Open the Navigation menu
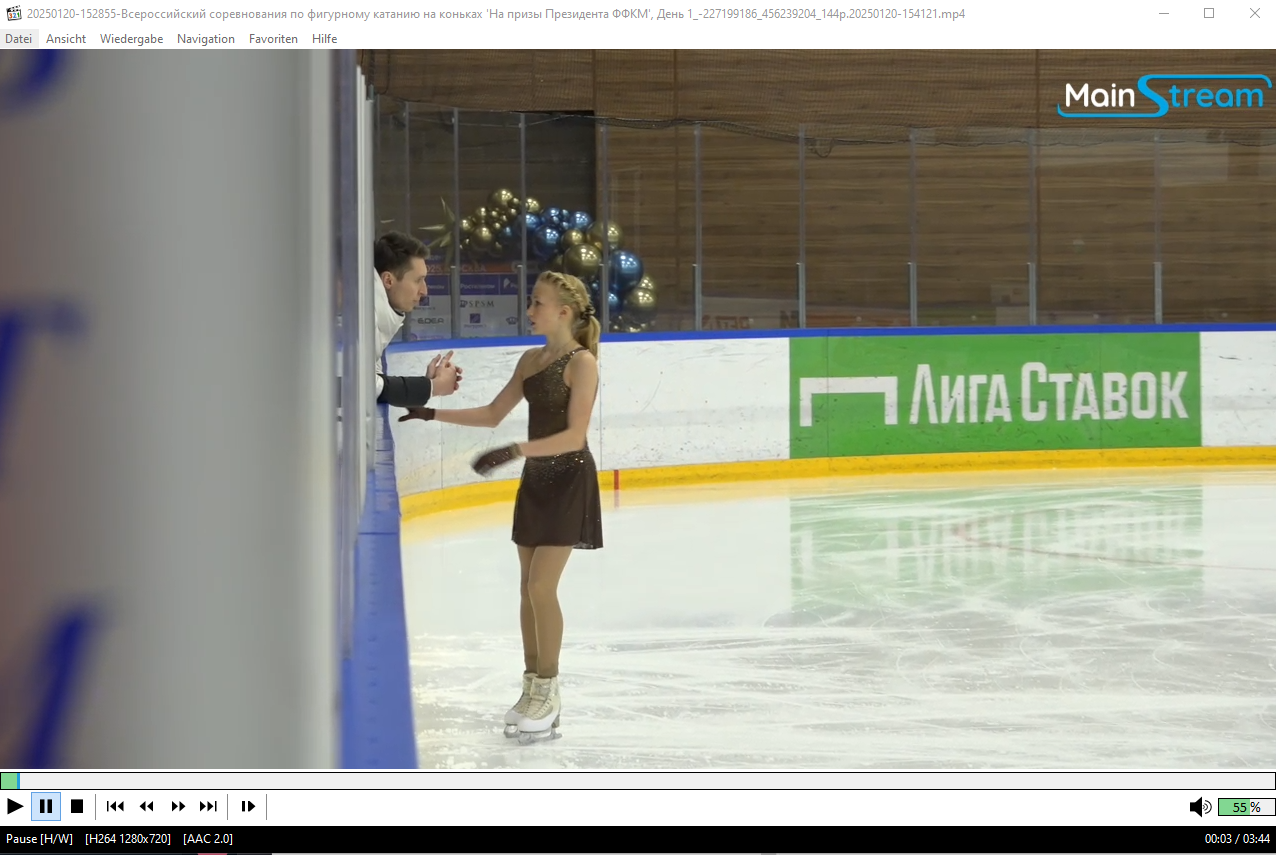The width and height of the screenshot is (1276, 855). (206, 39)
